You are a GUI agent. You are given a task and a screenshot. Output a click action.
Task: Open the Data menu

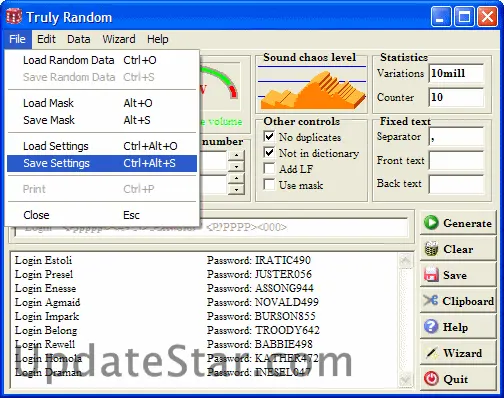pos(79,39)
